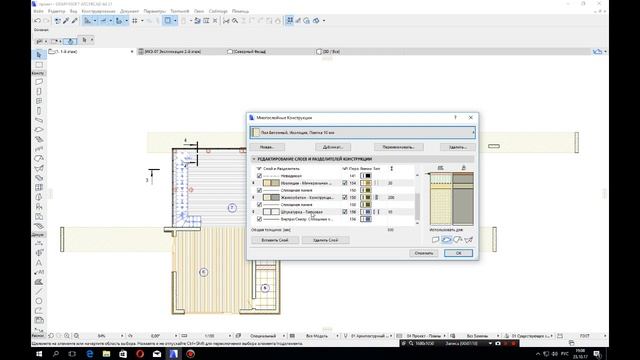Open the File menu
640x360 pixels.
[38, 11]
